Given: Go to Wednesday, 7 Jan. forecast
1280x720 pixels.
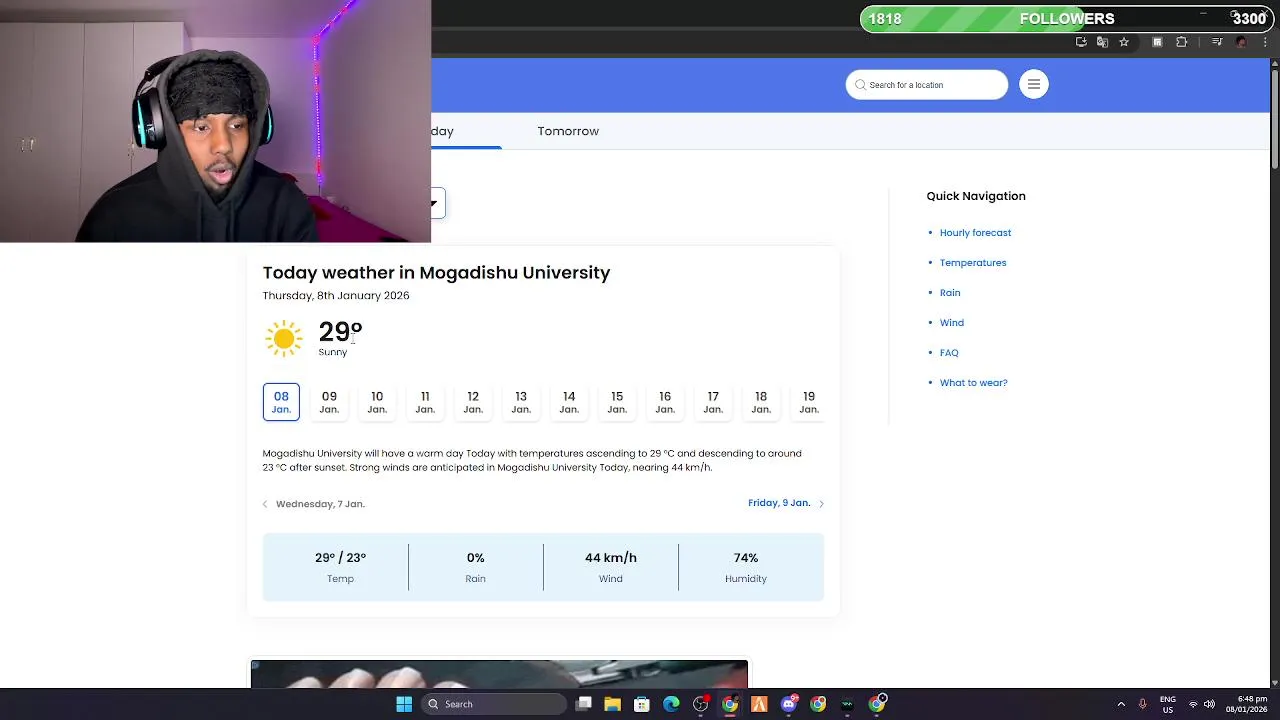Looking at the screenshot, I should pyautogui.click(x=320, y=504).
